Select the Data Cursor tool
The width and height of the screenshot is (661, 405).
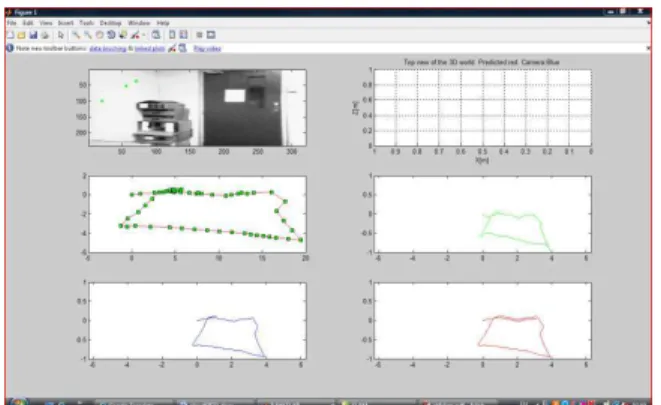pyautogui.click(x=123, y=35)
